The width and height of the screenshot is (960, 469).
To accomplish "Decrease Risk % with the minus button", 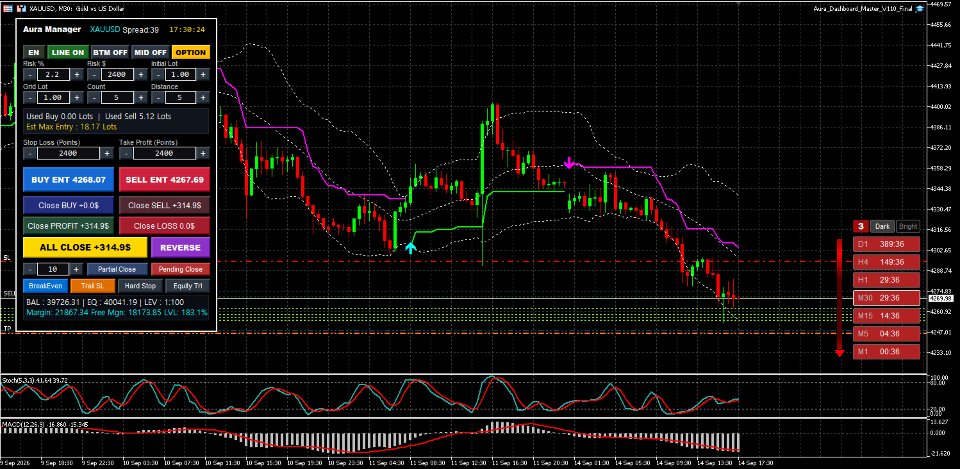I will 30,75.
